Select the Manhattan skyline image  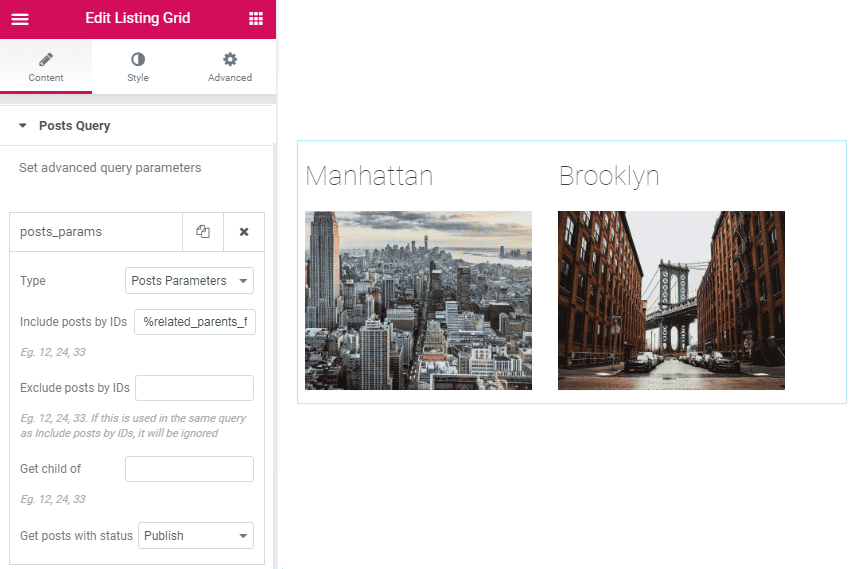click(418, 300)
